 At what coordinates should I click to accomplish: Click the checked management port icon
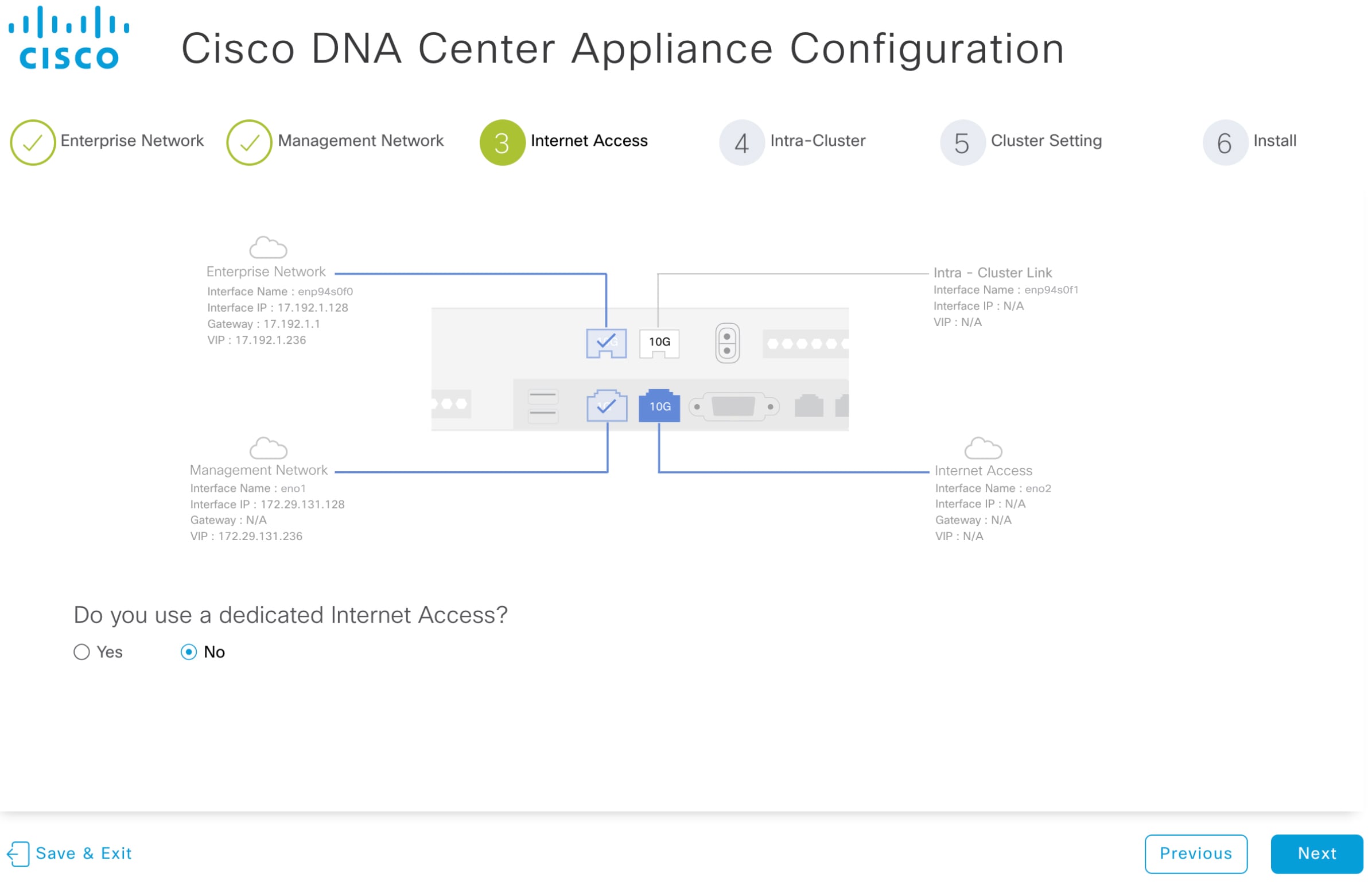(606, 406)
